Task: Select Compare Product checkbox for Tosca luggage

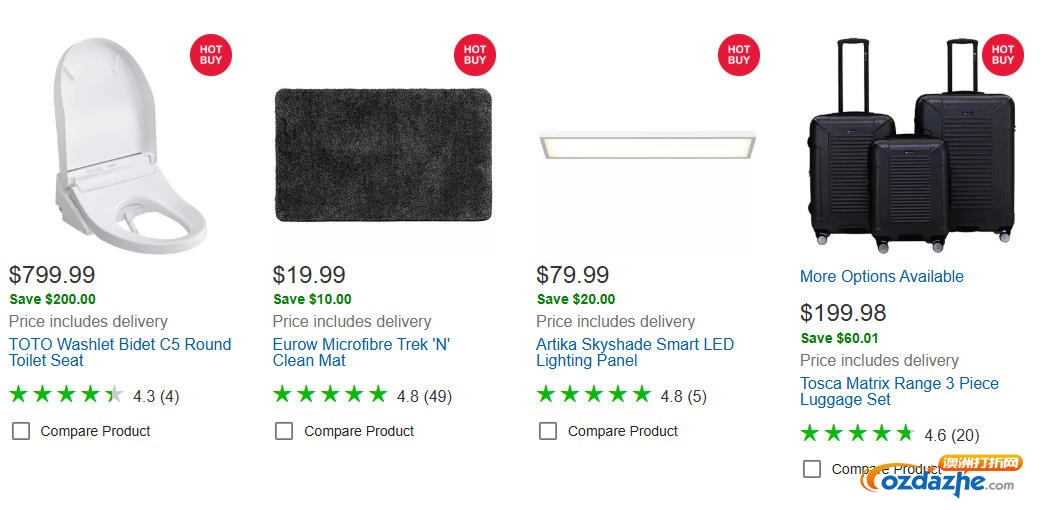Action: pyautogui.click(x=812, y=469)
